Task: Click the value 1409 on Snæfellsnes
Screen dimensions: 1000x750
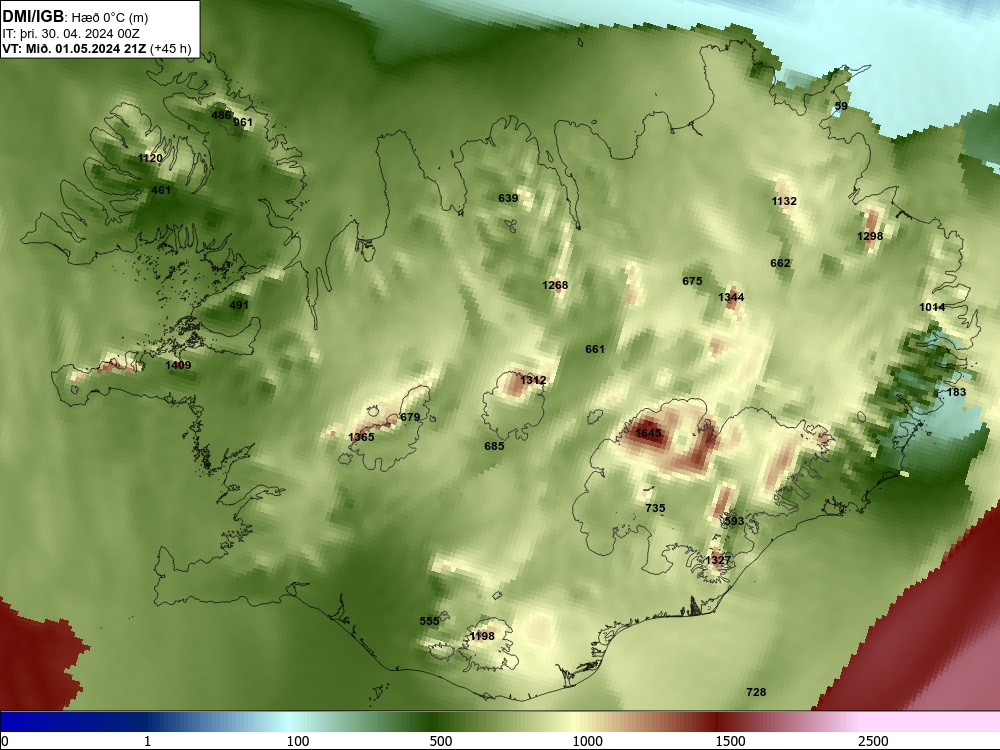Action: pos(178,365)
